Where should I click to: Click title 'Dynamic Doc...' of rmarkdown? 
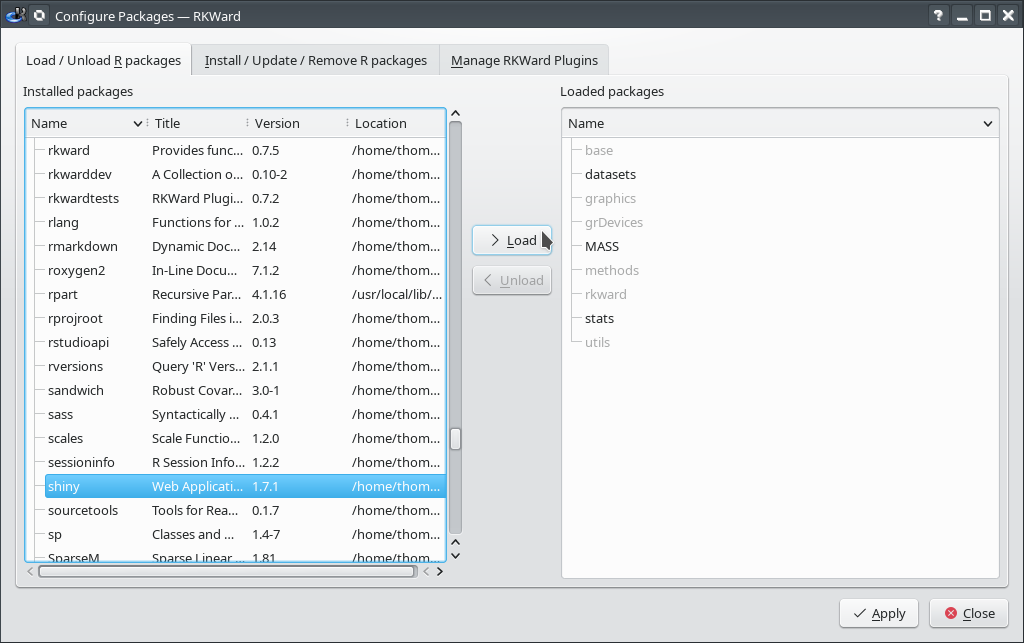pyautogui.click(x=197, y=247)
